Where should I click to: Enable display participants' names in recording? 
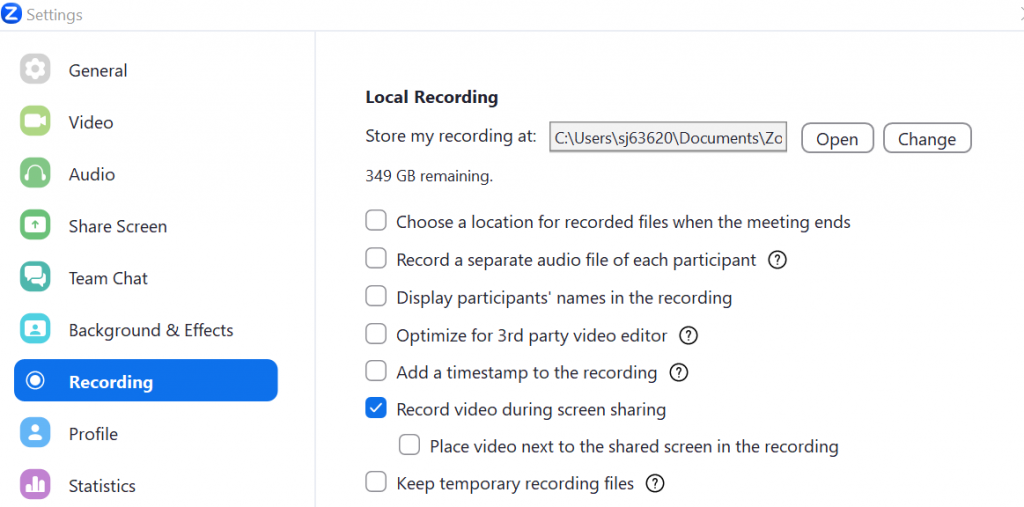(x=376, y=297)
